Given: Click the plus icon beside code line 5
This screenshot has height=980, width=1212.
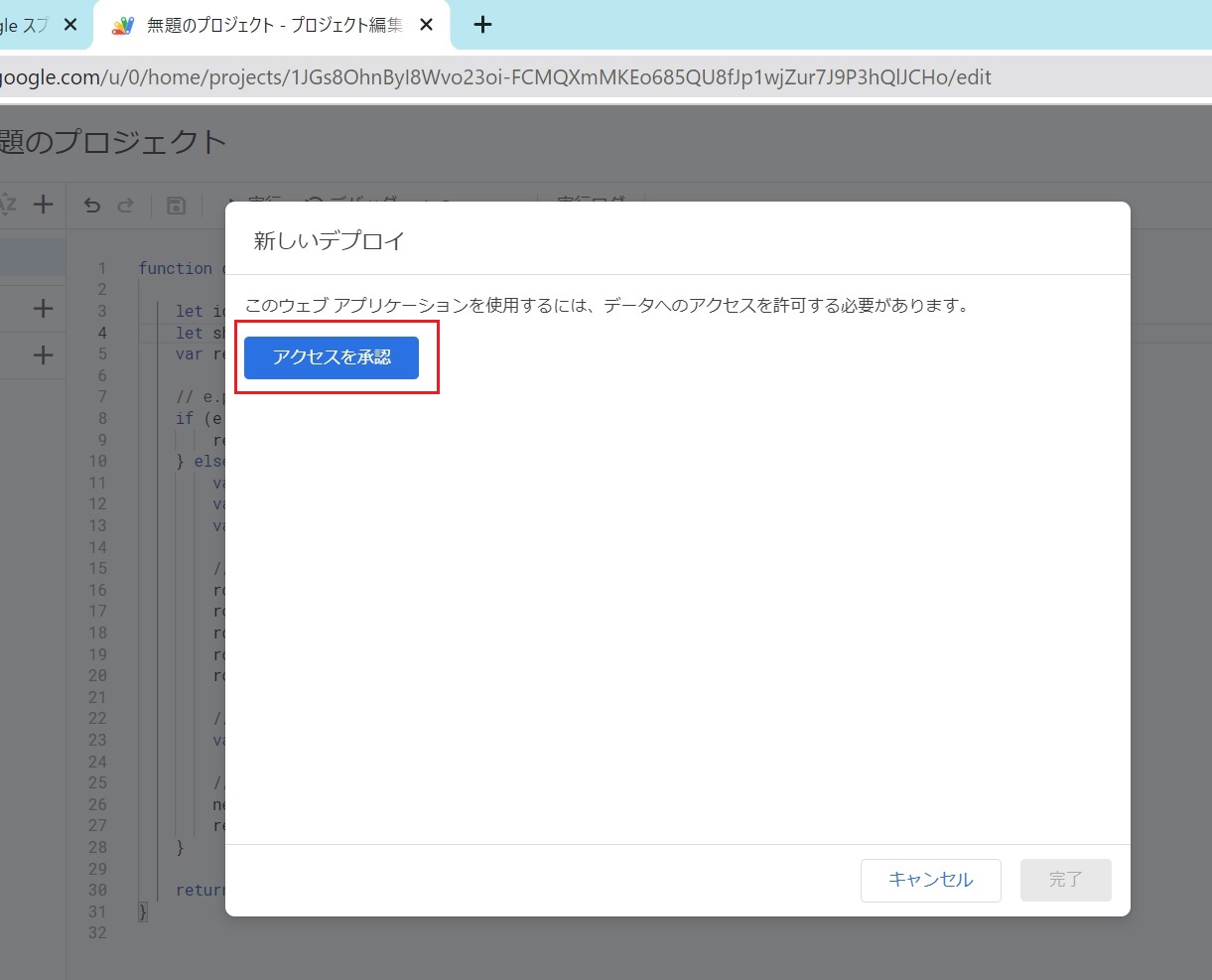Looking at the screenshot, I should [43, 354].
